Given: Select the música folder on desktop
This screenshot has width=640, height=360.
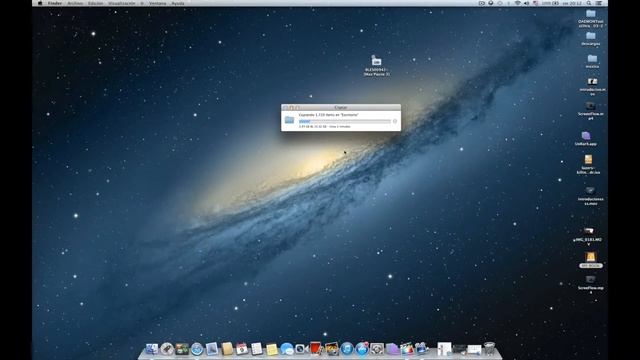Looking at the screenshot, I should (x=592, y=59).
